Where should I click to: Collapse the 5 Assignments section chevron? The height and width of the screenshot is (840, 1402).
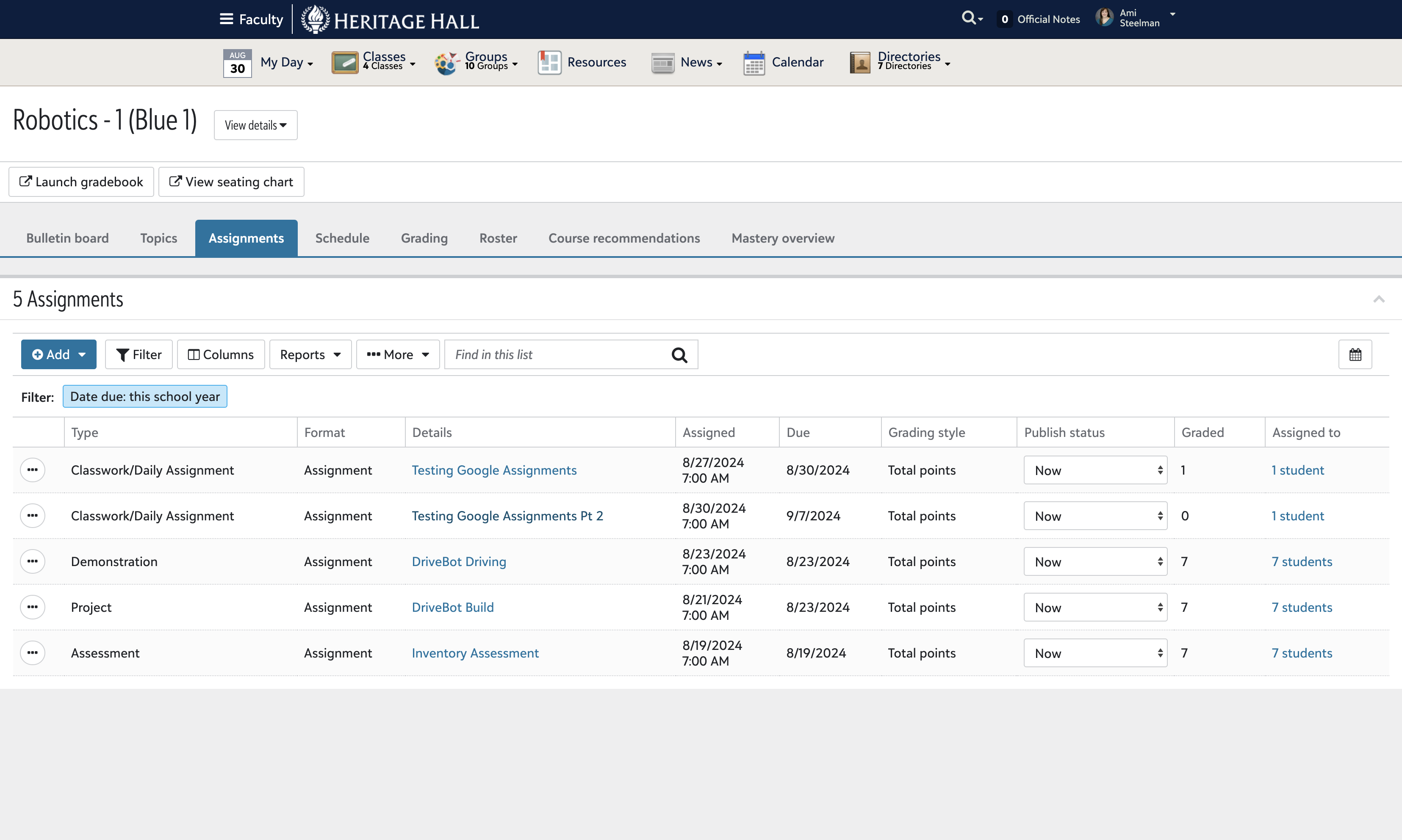click(x=1379, y=299)
